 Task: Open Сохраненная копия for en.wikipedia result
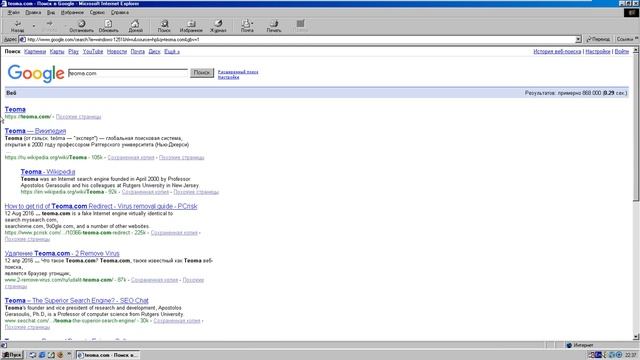pyautogui.click(x=145, y=192)
